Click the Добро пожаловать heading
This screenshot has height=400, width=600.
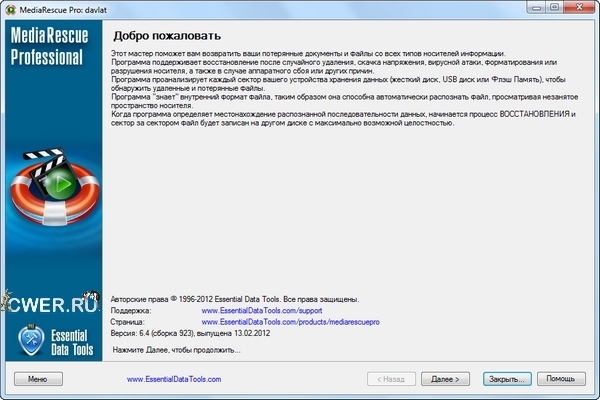(x=167, y=36)
